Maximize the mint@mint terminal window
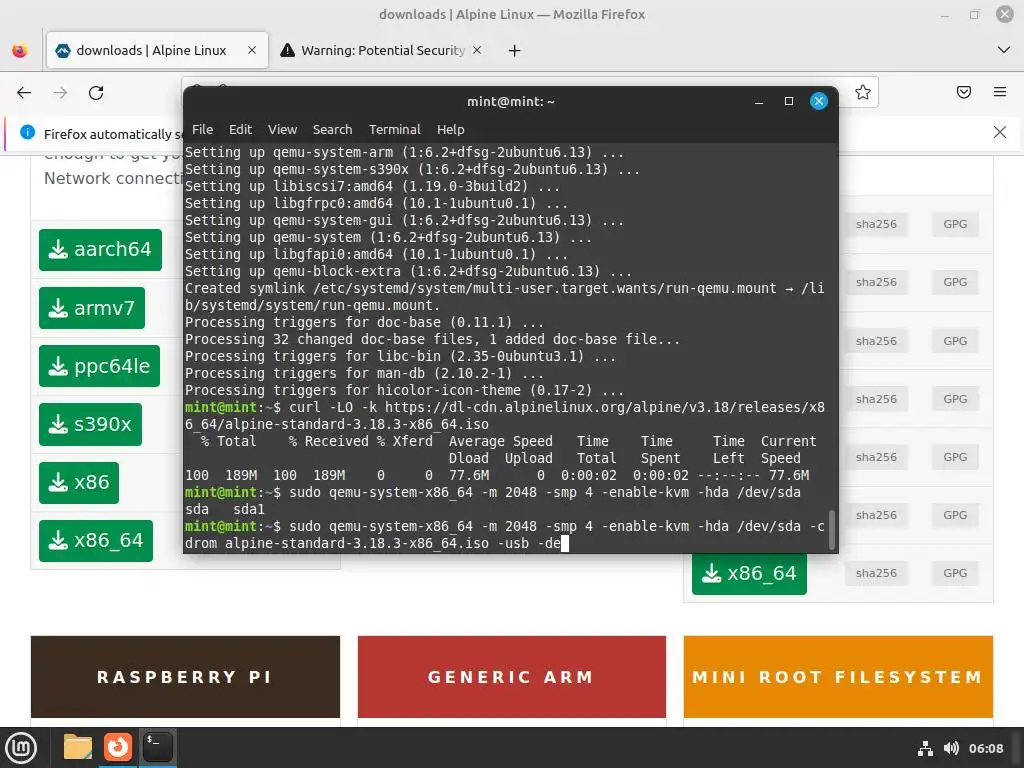This screenshot has width=1024, height=768. (x=789, y=101)
